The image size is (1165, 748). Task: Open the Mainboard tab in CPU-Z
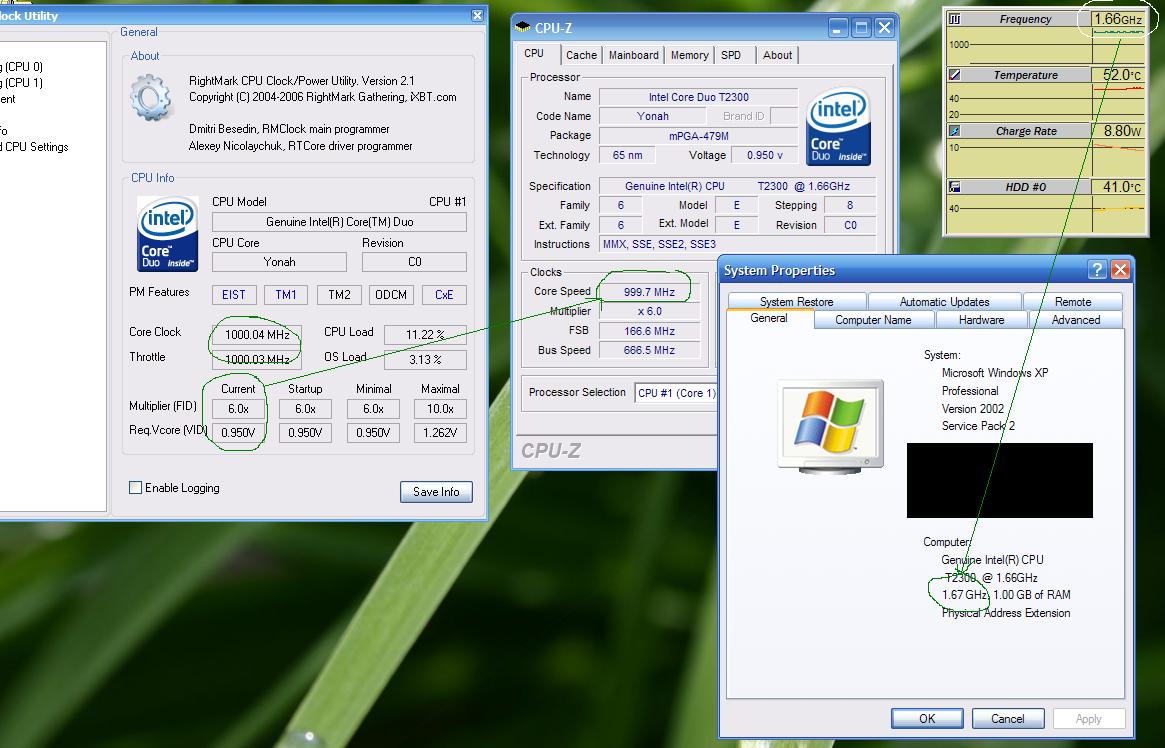click(634, 55)
